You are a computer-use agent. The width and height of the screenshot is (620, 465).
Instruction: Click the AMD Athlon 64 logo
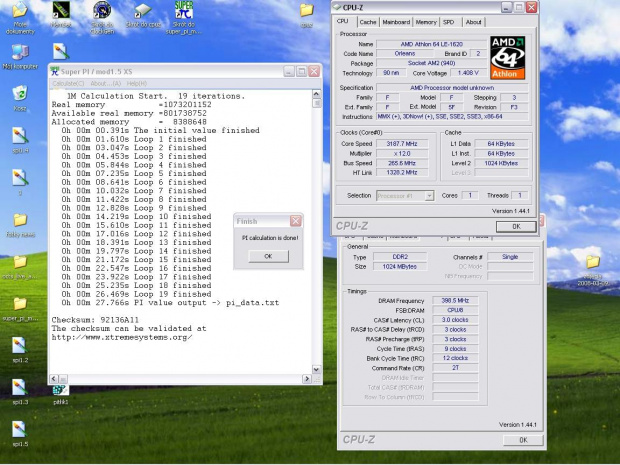coord(508,58)
